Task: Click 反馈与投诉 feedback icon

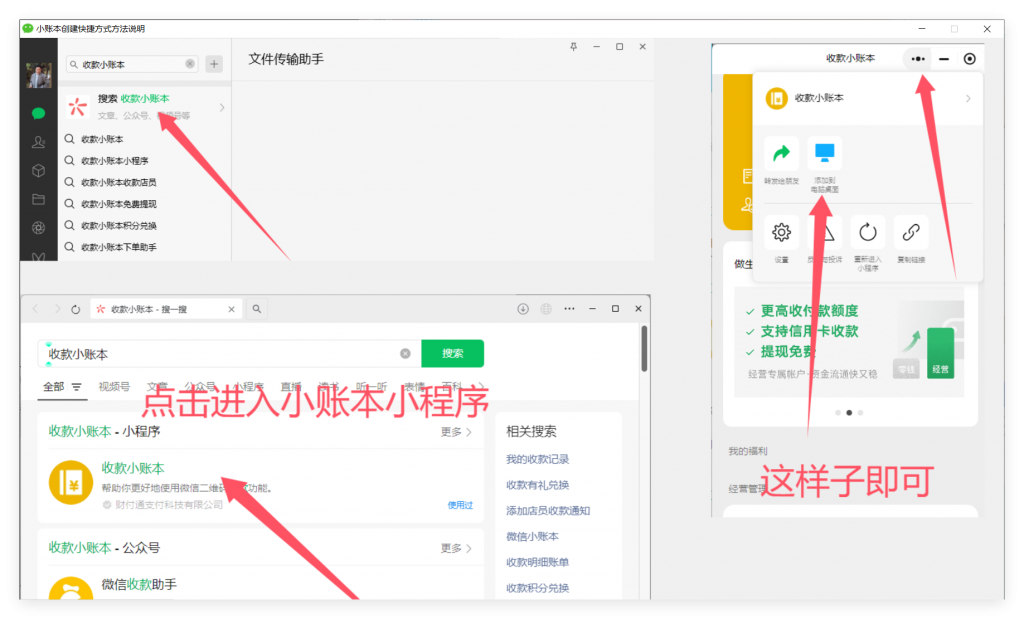Action: (x=824, y=232)
